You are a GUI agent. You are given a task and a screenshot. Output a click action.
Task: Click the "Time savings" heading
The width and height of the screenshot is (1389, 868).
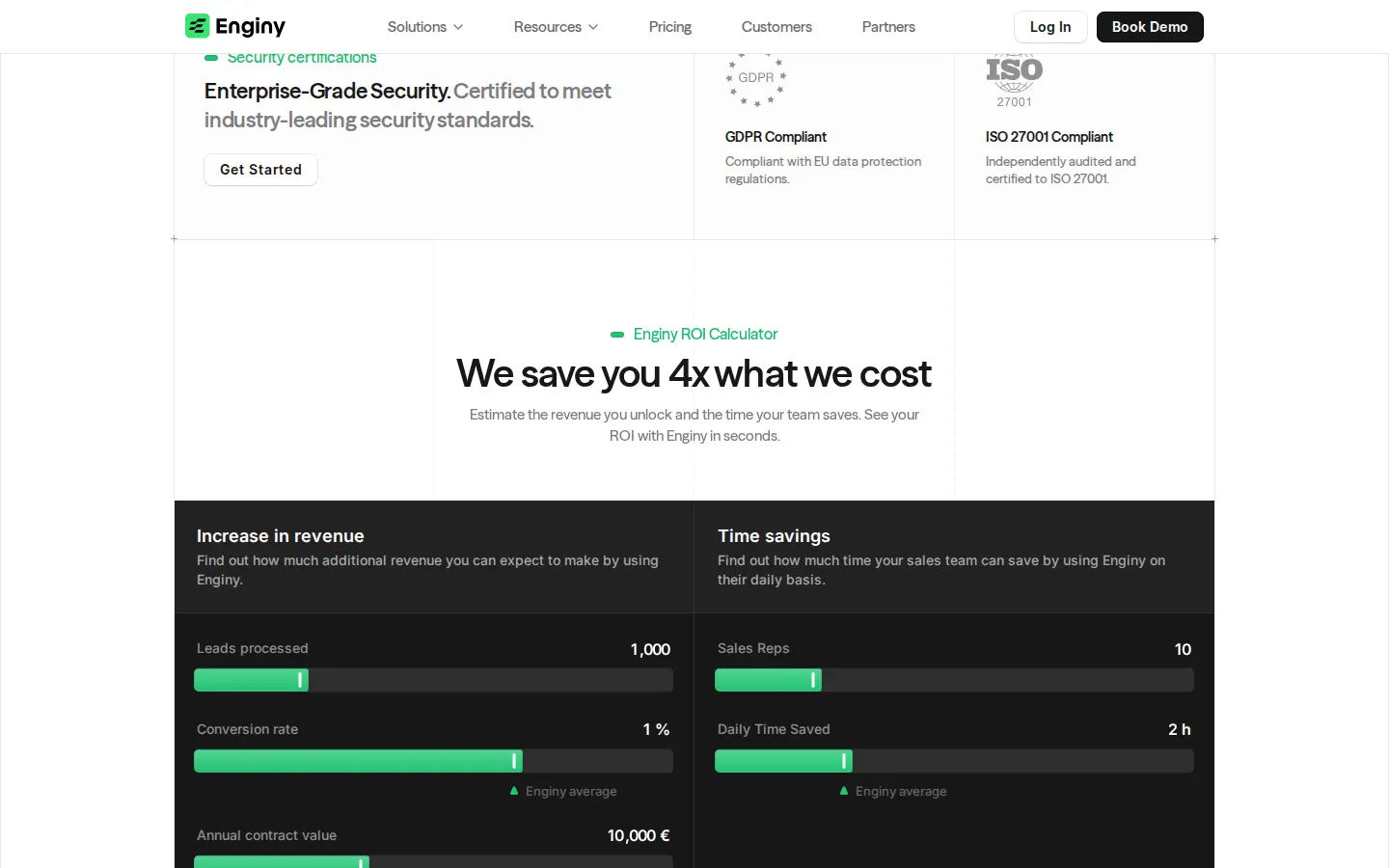[774, 536]
